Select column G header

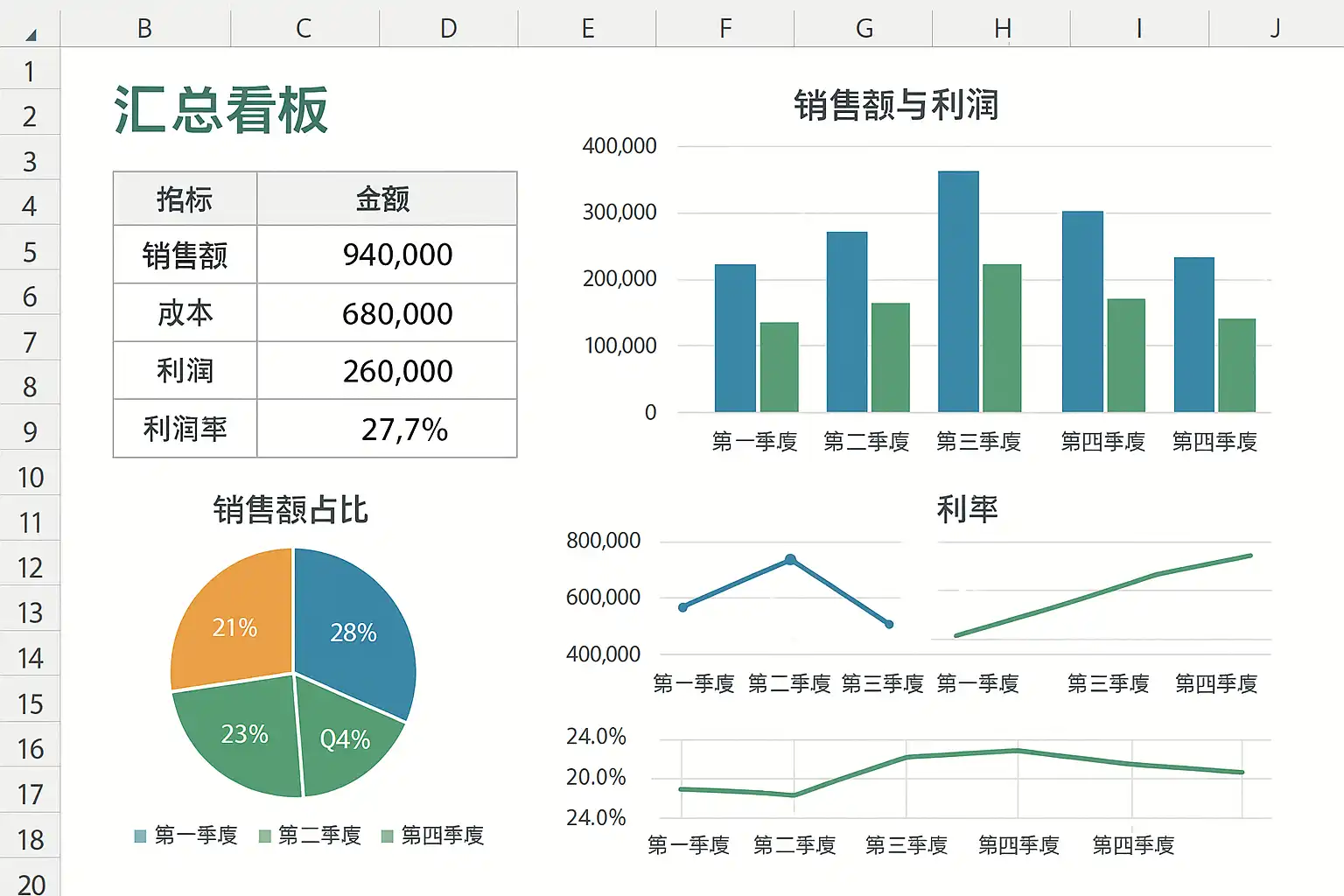[x=864, y=28]
